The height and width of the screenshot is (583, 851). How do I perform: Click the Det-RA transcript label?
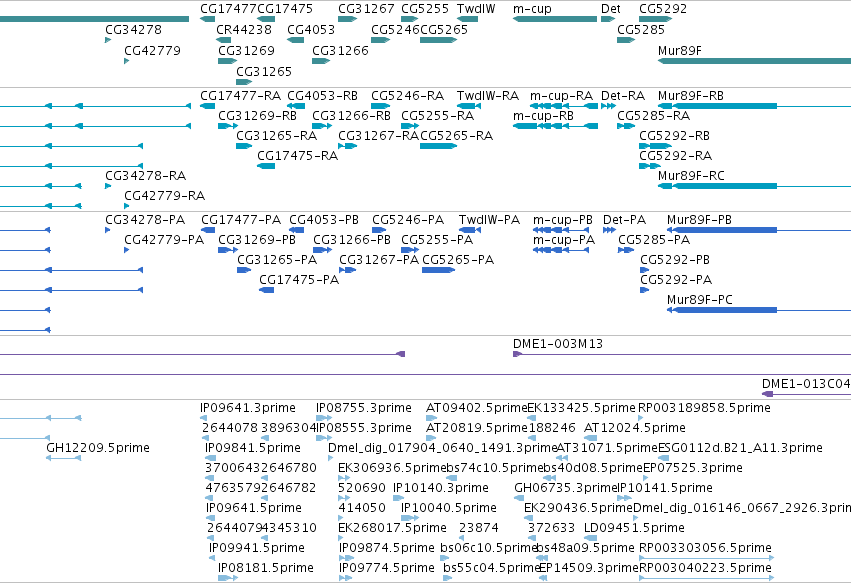pos(623,96)
